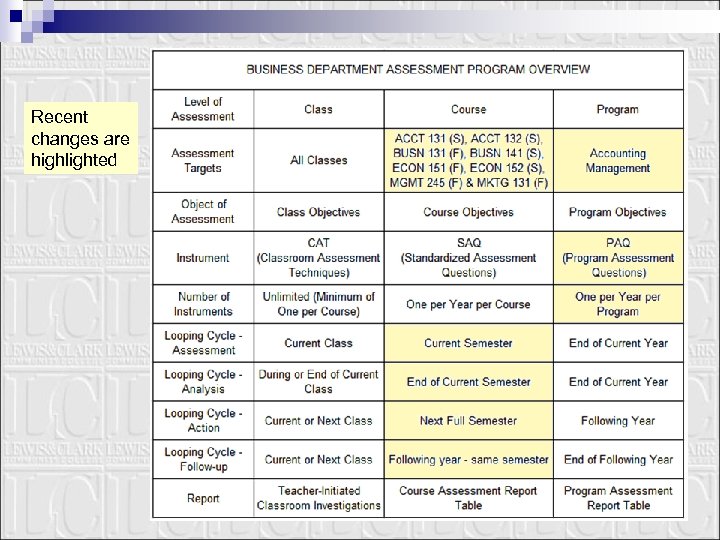Click the 'Number of Instruments' row label
The height and width of the screenshot is (540, 720).
click(x=203, y=304)
